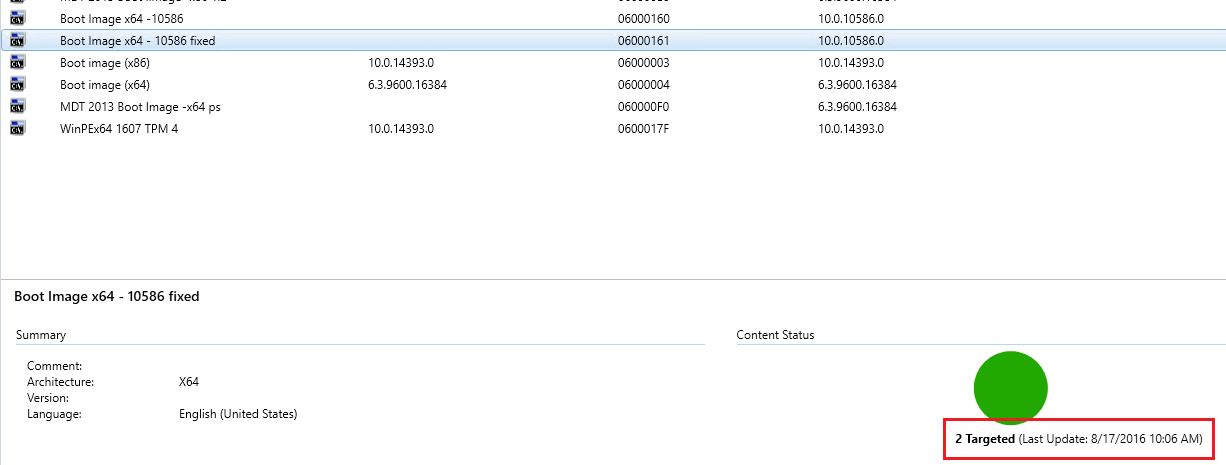Click the Last Update timestamp

pos(1112,439)
